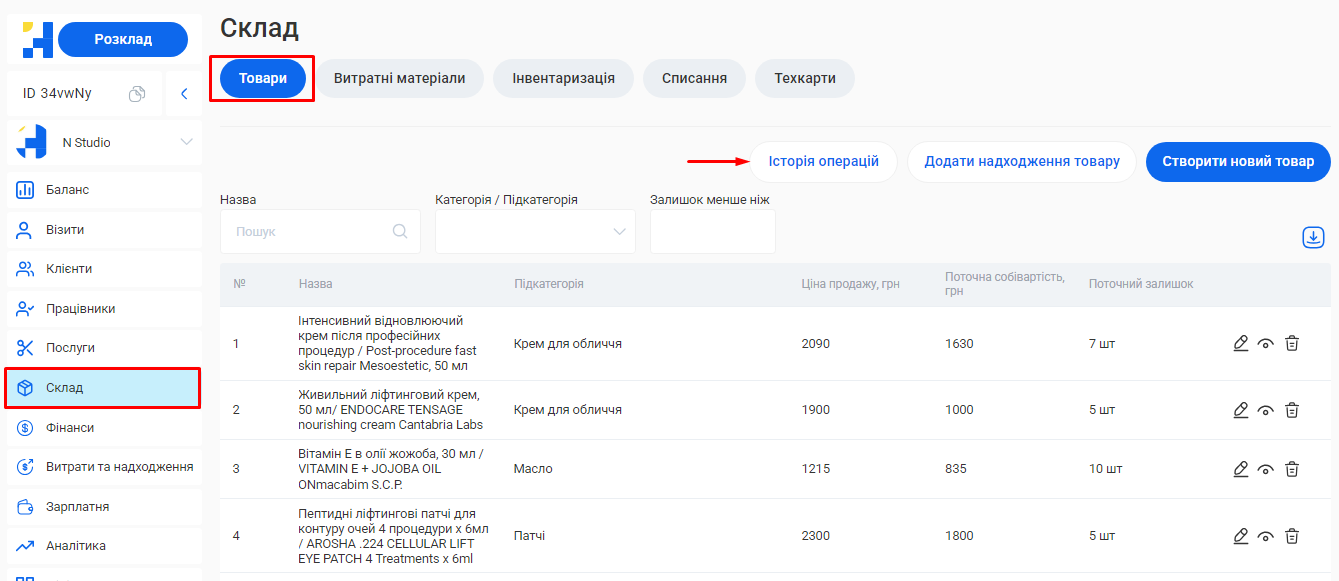Screen dimensions: 1339x581
Task: Switch to the Інвентаризація tab
Action: (x=563, y=78)
